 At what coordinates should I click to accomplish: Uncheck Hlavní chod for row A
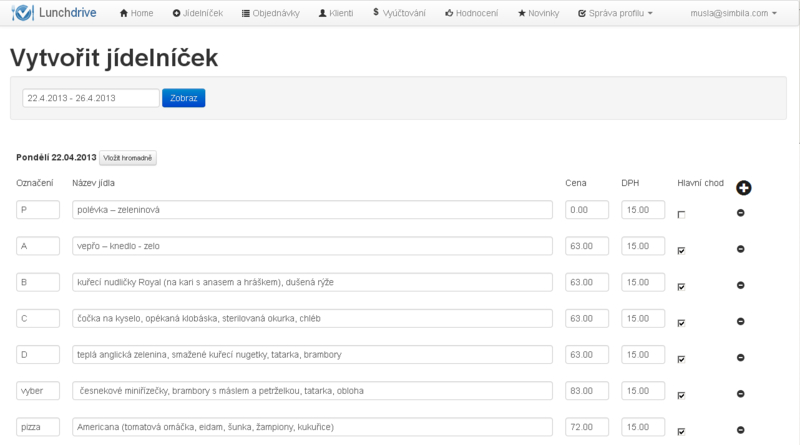click(x=681, y=251)
